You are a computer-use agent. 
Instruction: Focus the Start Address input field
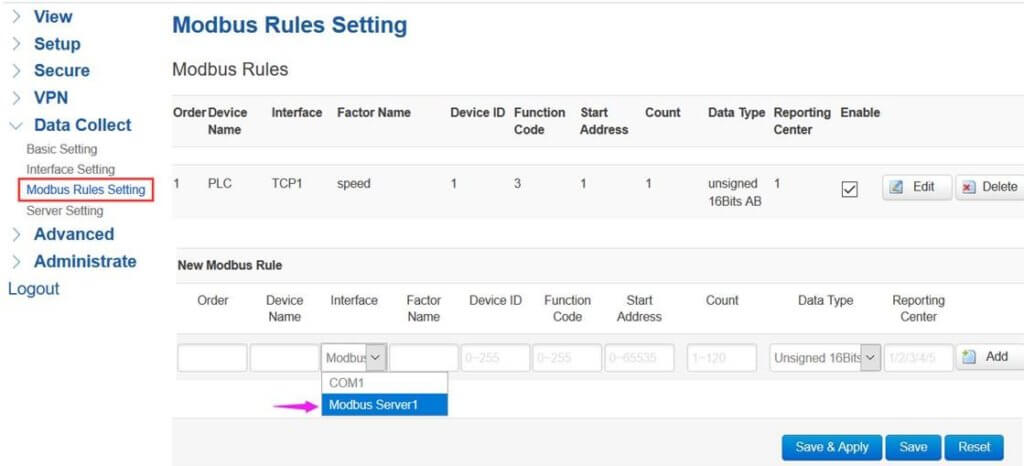(639, 358)
